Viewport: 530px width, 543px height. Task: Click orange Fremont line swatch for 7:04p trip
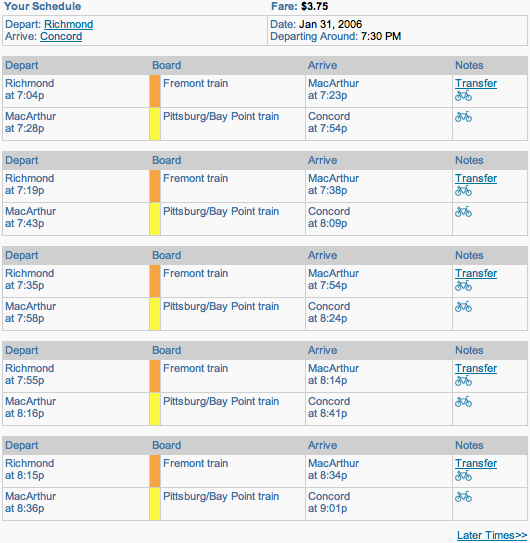[x=155, y=91]
